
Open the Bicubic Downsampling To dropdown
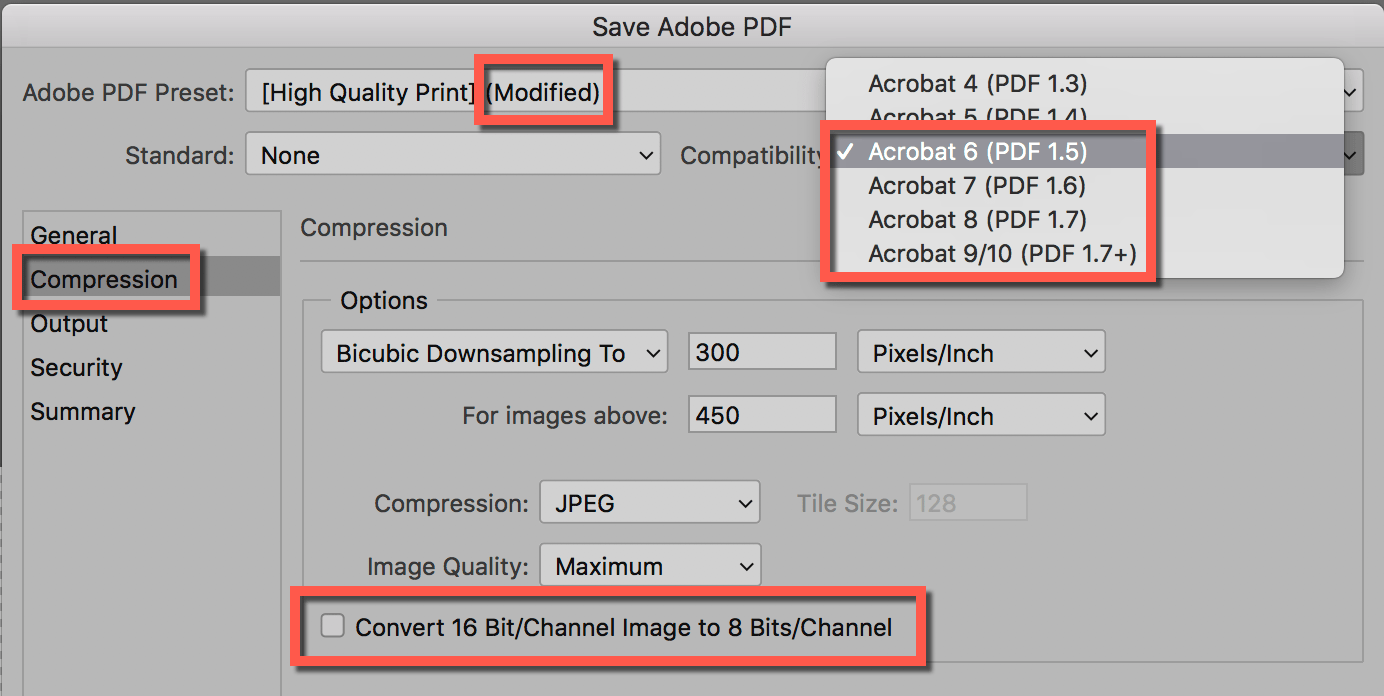[493, 351]
